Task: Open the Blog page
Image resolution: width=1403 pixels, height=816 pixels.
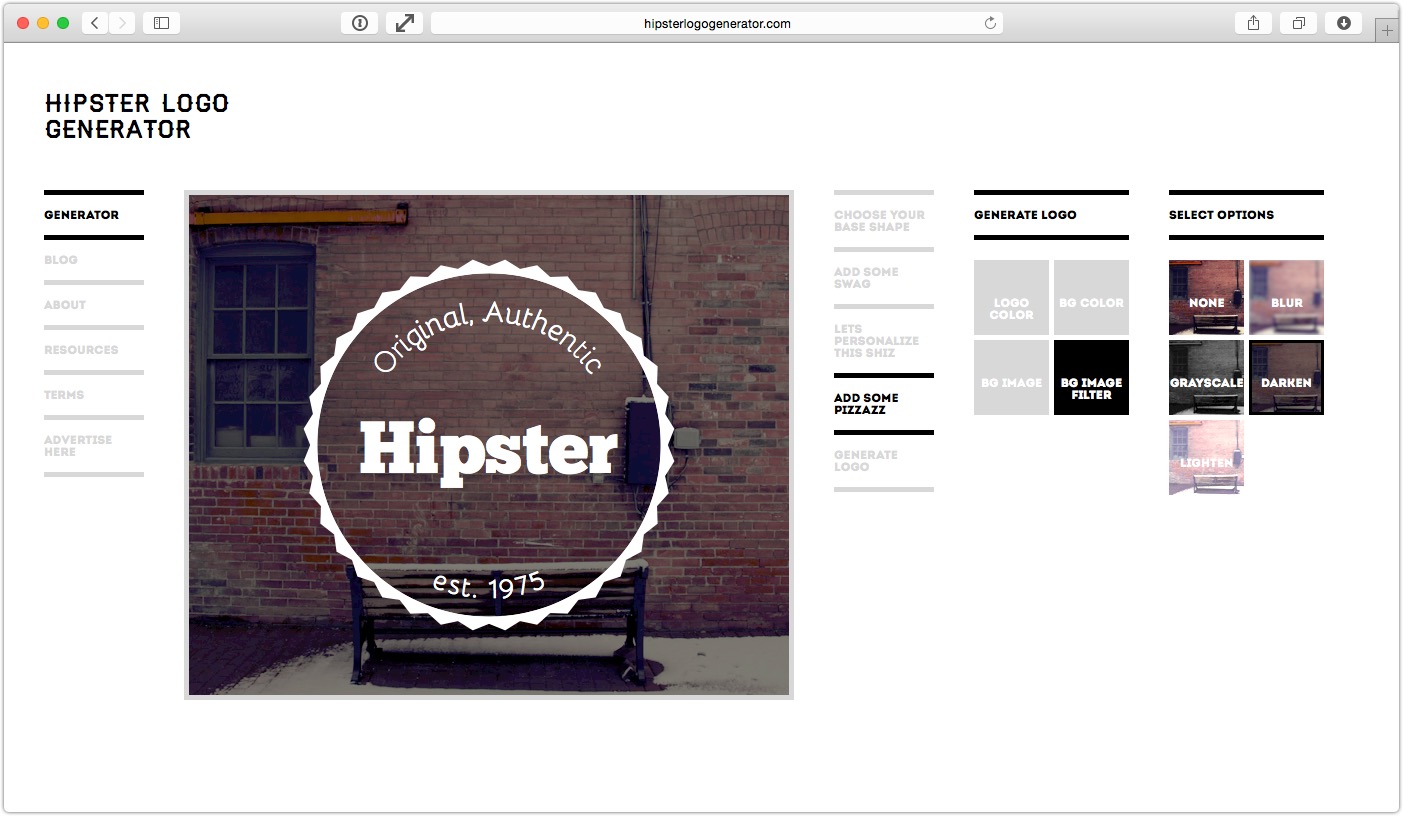Action: tap(61, 259)
